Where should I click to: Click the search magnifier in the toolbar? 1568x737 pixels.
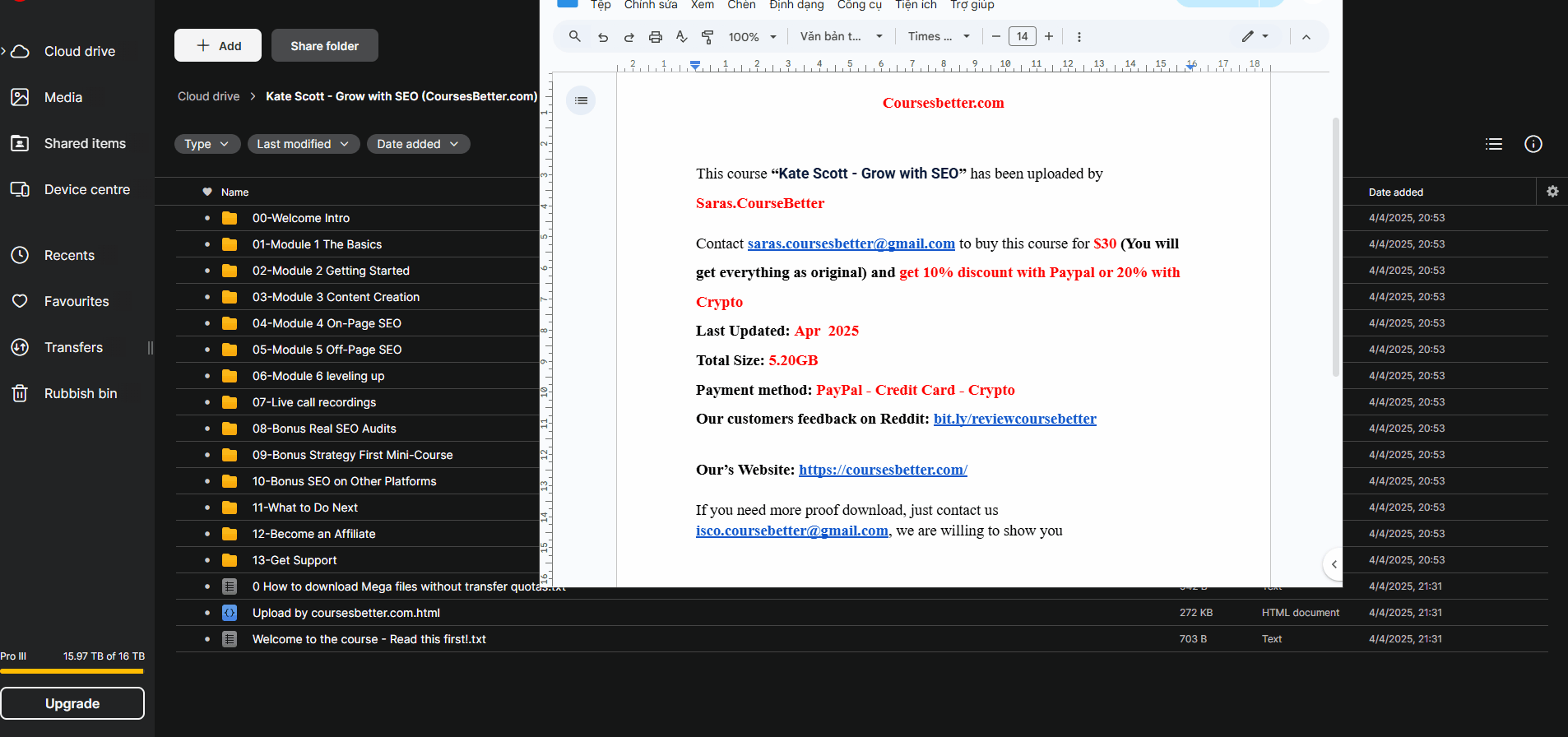point(575,36)
